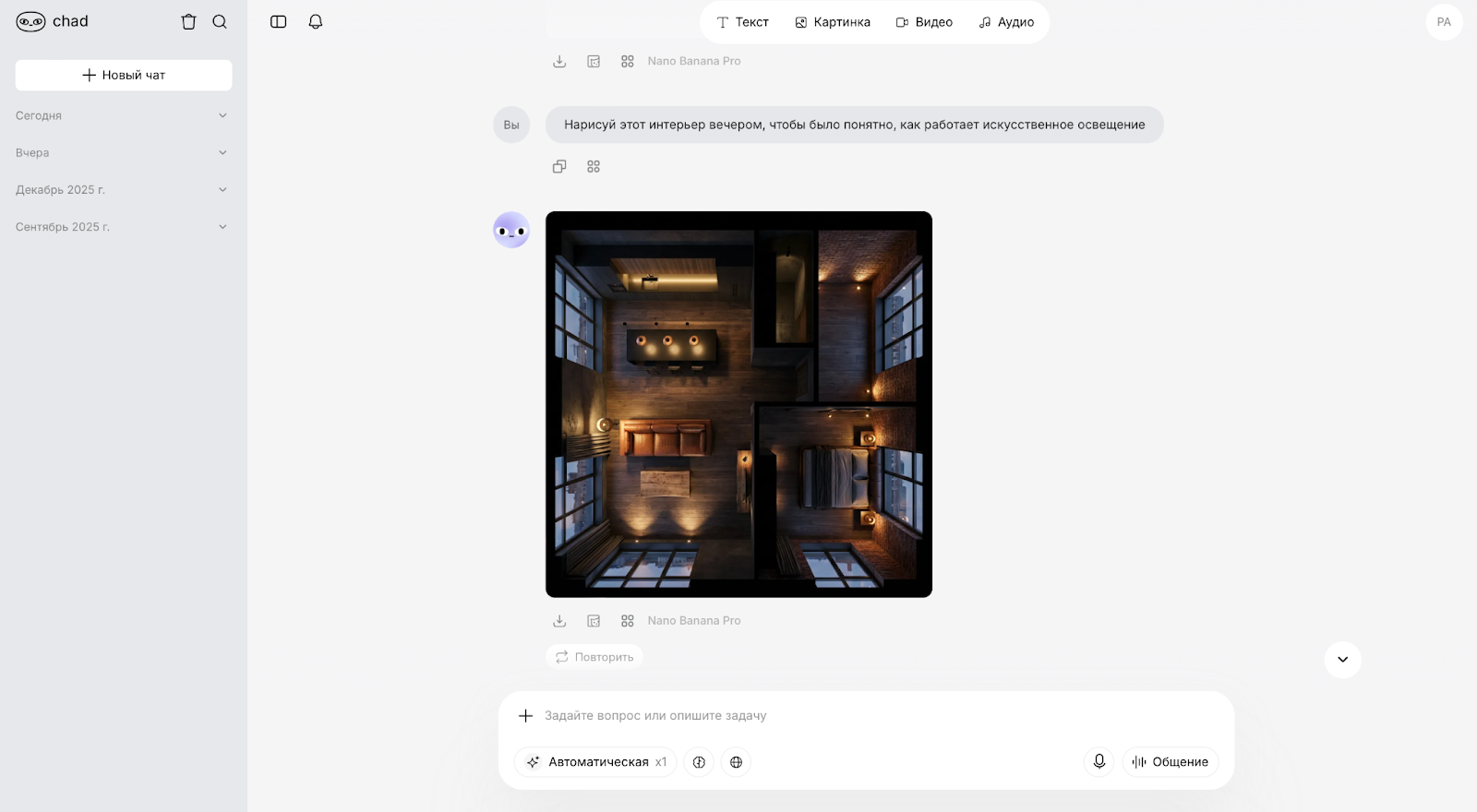Click the plus attachment icon in input
This screenshot has width=1477, height=812.
pos(525,716)
